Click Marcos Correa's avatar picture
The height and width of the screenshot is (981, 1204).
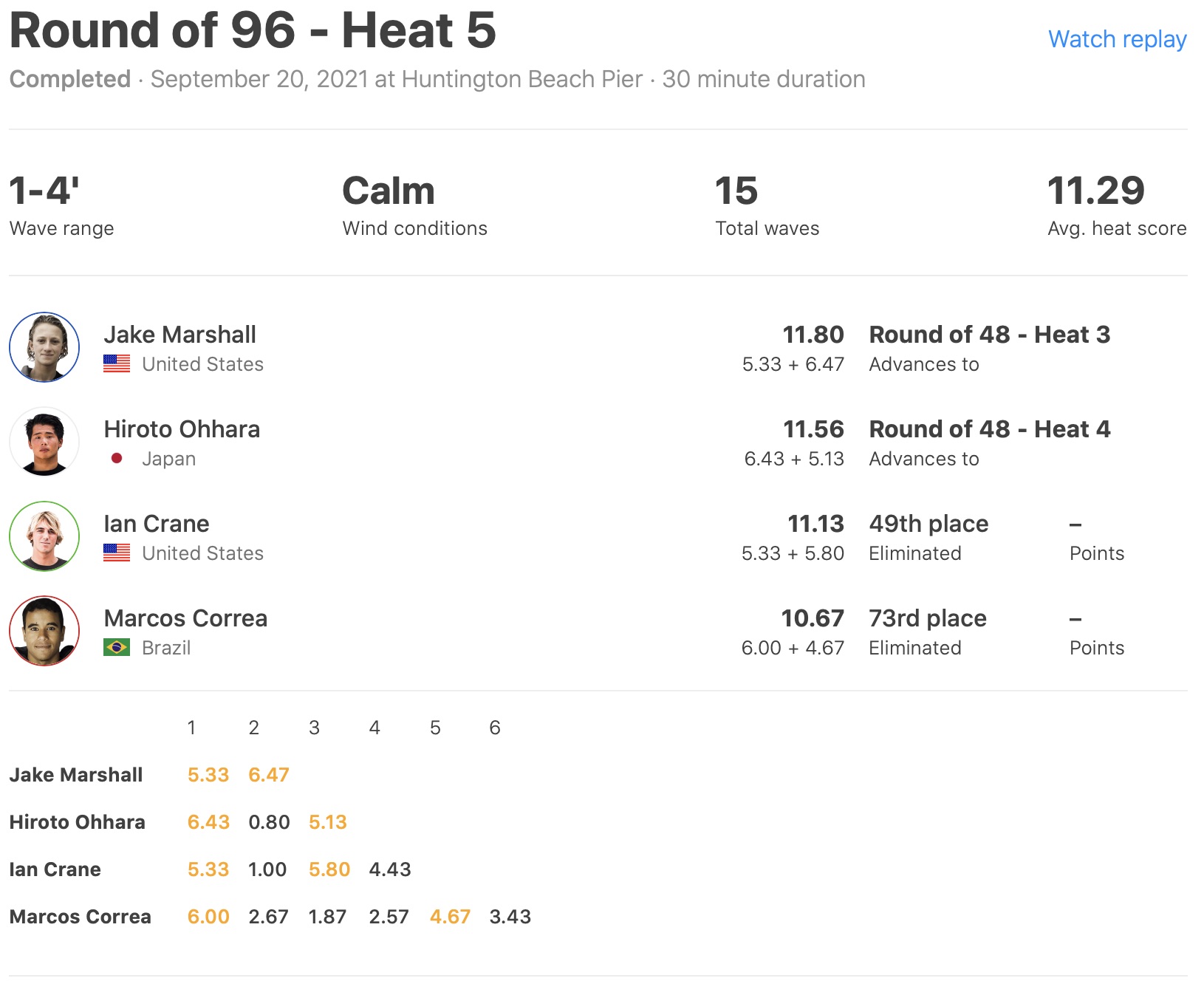(44, 631)
